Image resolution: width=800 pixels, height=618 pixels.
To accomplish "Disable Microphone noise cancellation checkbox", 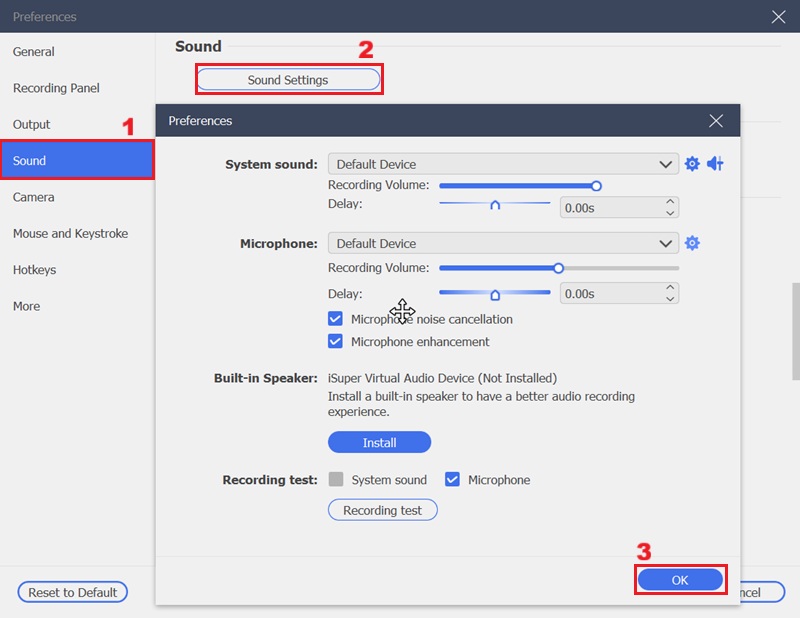I will pyautogui.click(x=336, y=319).
